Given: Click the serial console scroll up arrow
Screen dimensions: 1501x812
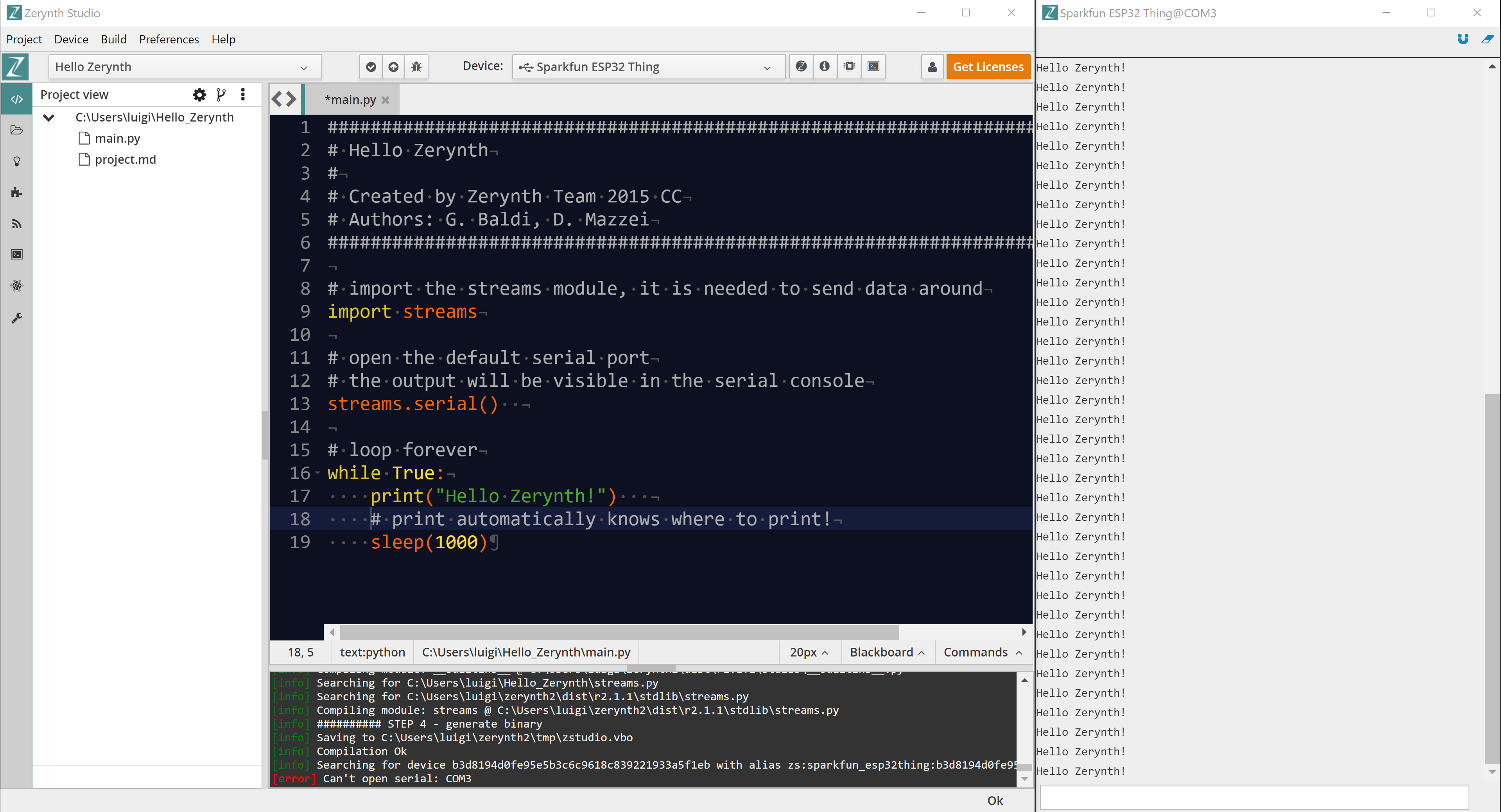Looking at the screenshot, I should [x=1492, y=67].
